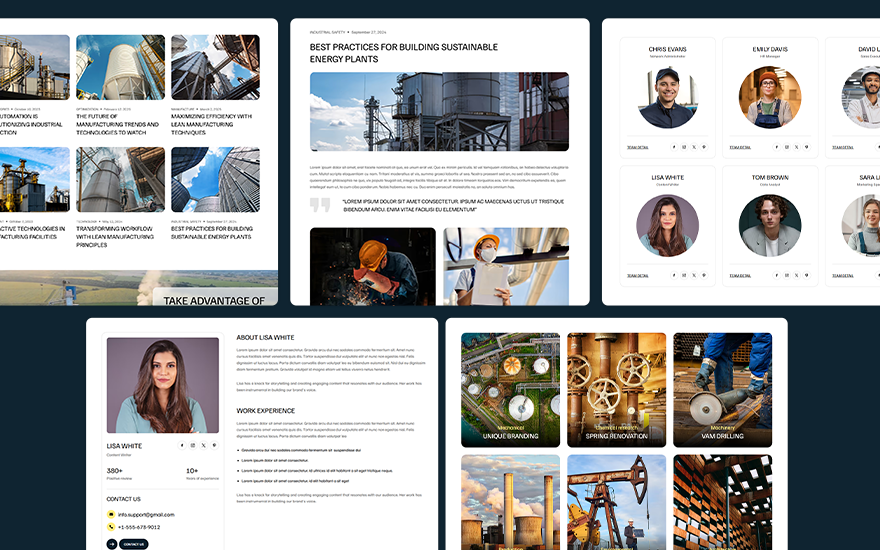Click Chris Evans' round portrait photo
Screen dimensions: 880x550
pos(667,98)
